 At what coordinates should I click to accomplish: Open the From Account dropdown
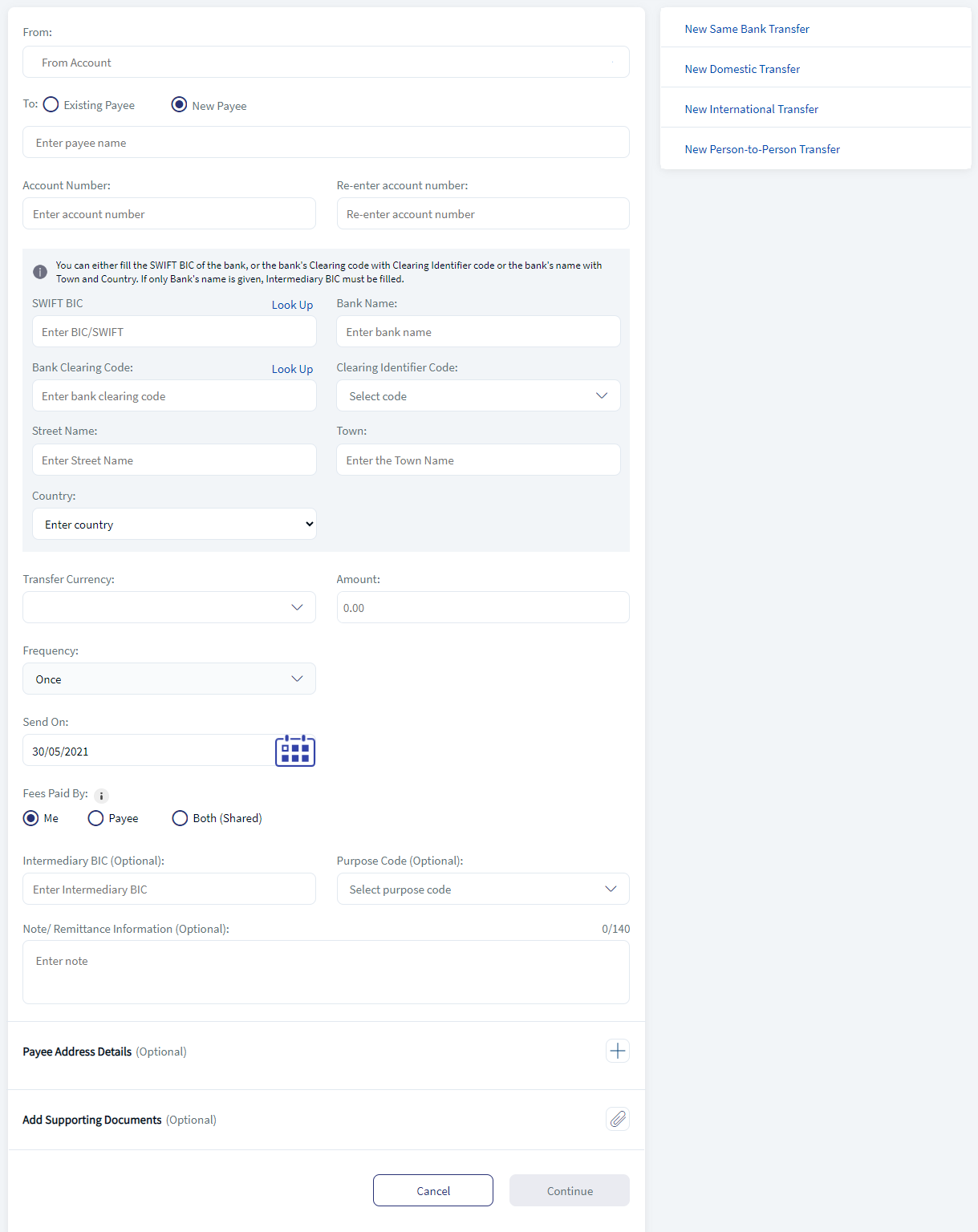[326, 62]
